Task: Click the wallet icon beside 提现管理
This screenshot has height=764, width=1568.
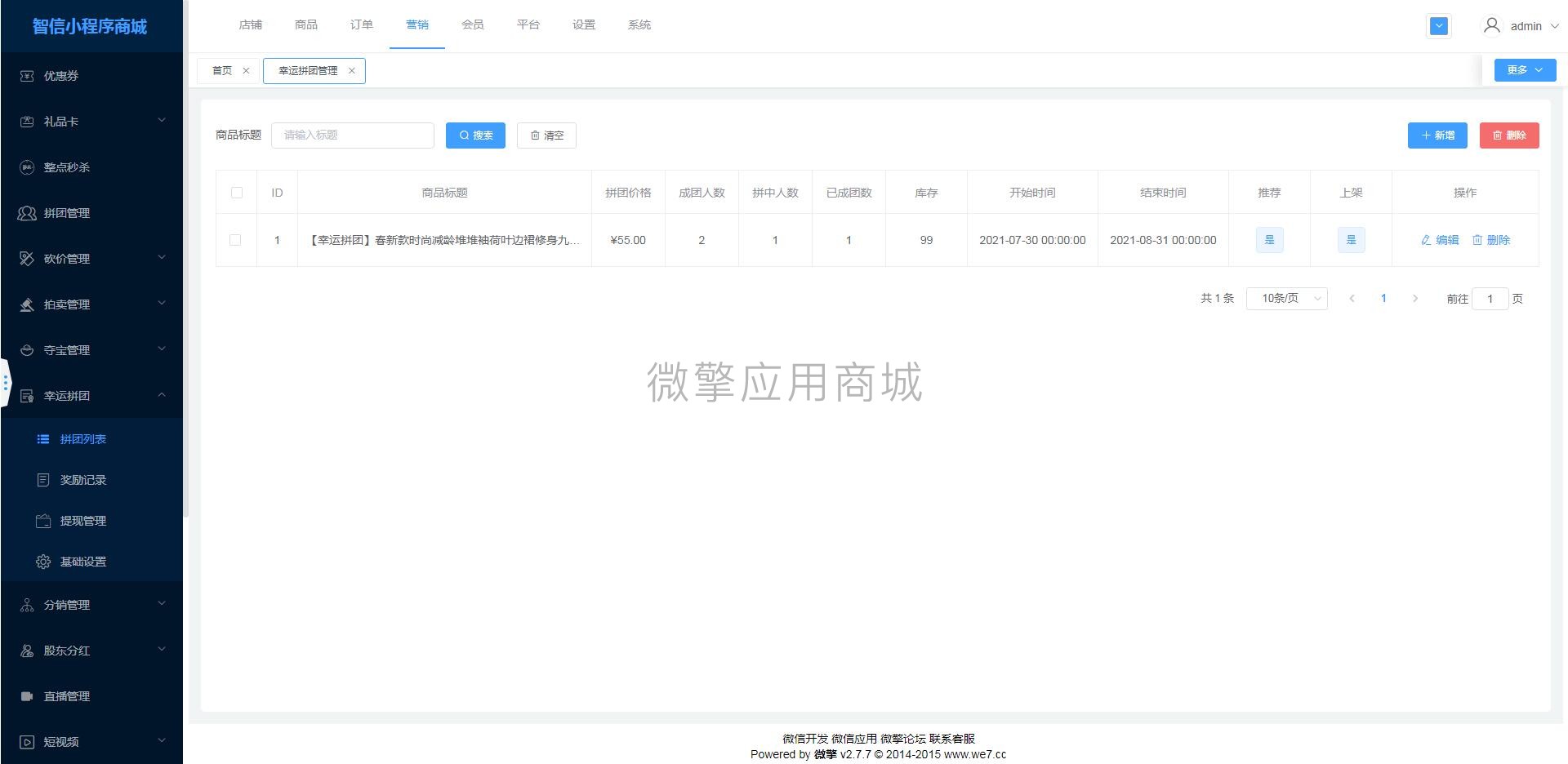Action: pos(43,521)
